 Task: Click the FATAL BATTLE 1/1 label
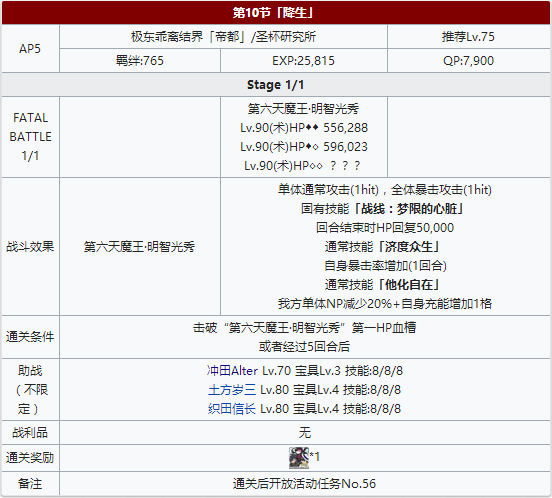click(x=30, y=137)
